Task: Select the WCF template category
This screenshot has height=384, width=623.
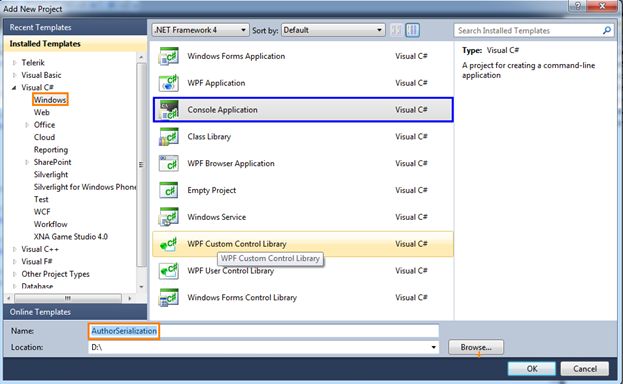Action: click(x=42, y=211)
